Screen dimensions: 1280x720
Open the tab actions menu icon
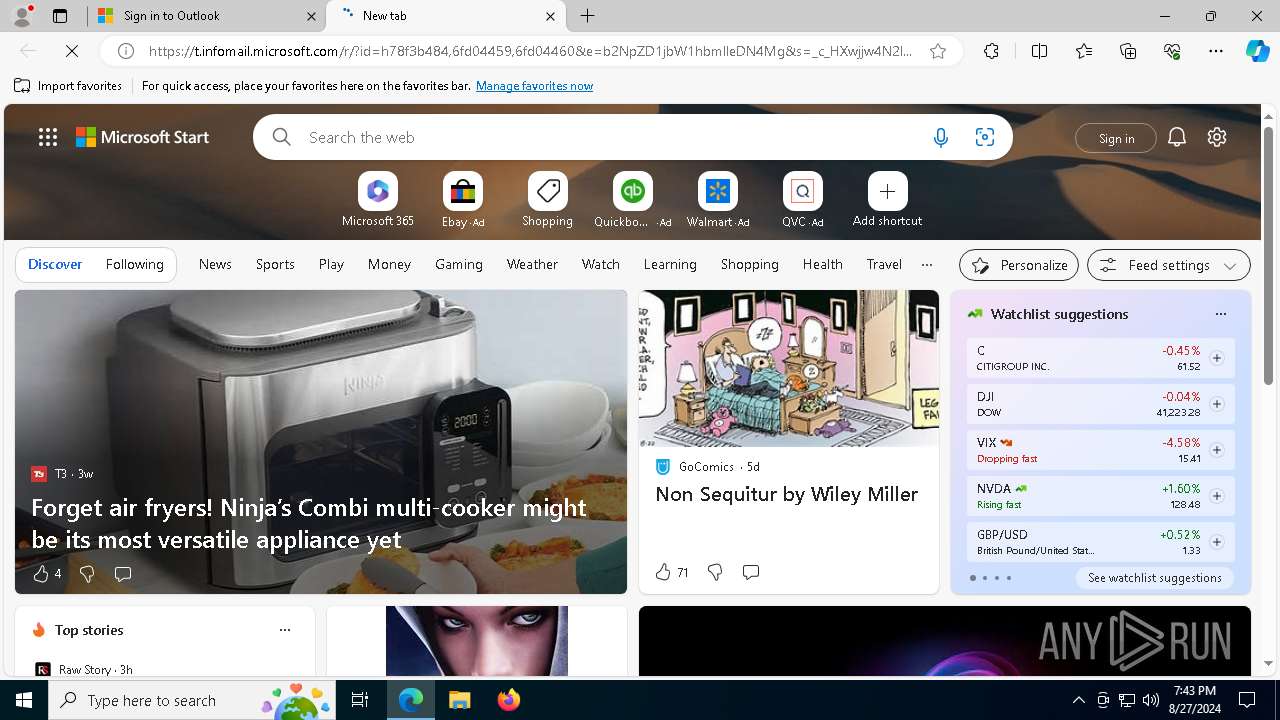tap(60, 16)
